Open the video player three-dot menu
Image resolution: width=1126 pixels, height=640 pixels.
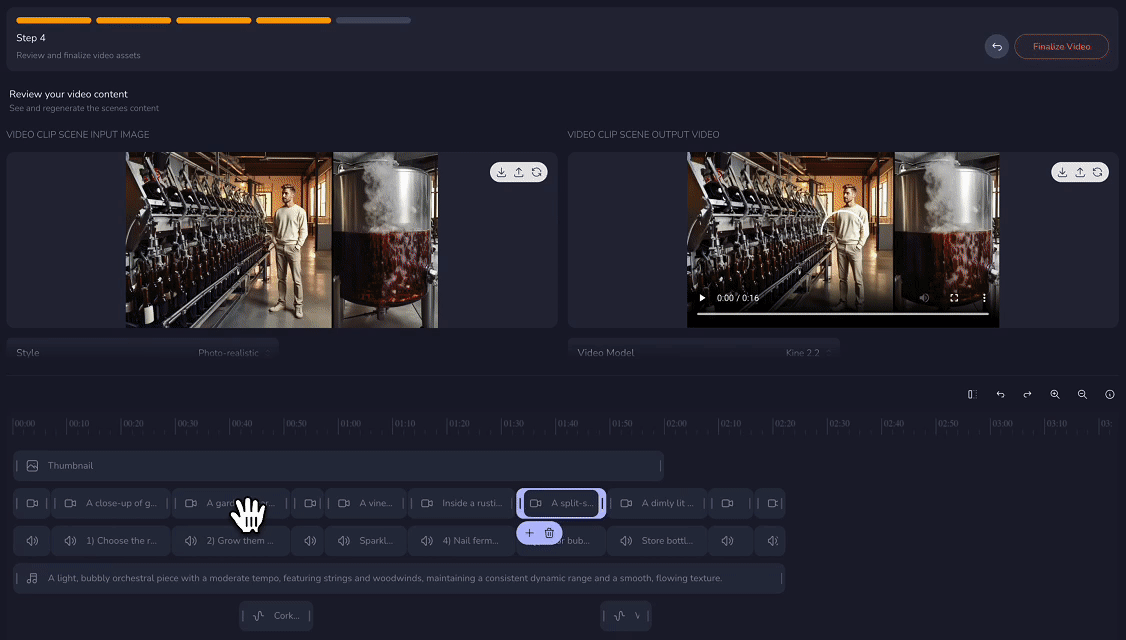[x=983, y=297]
